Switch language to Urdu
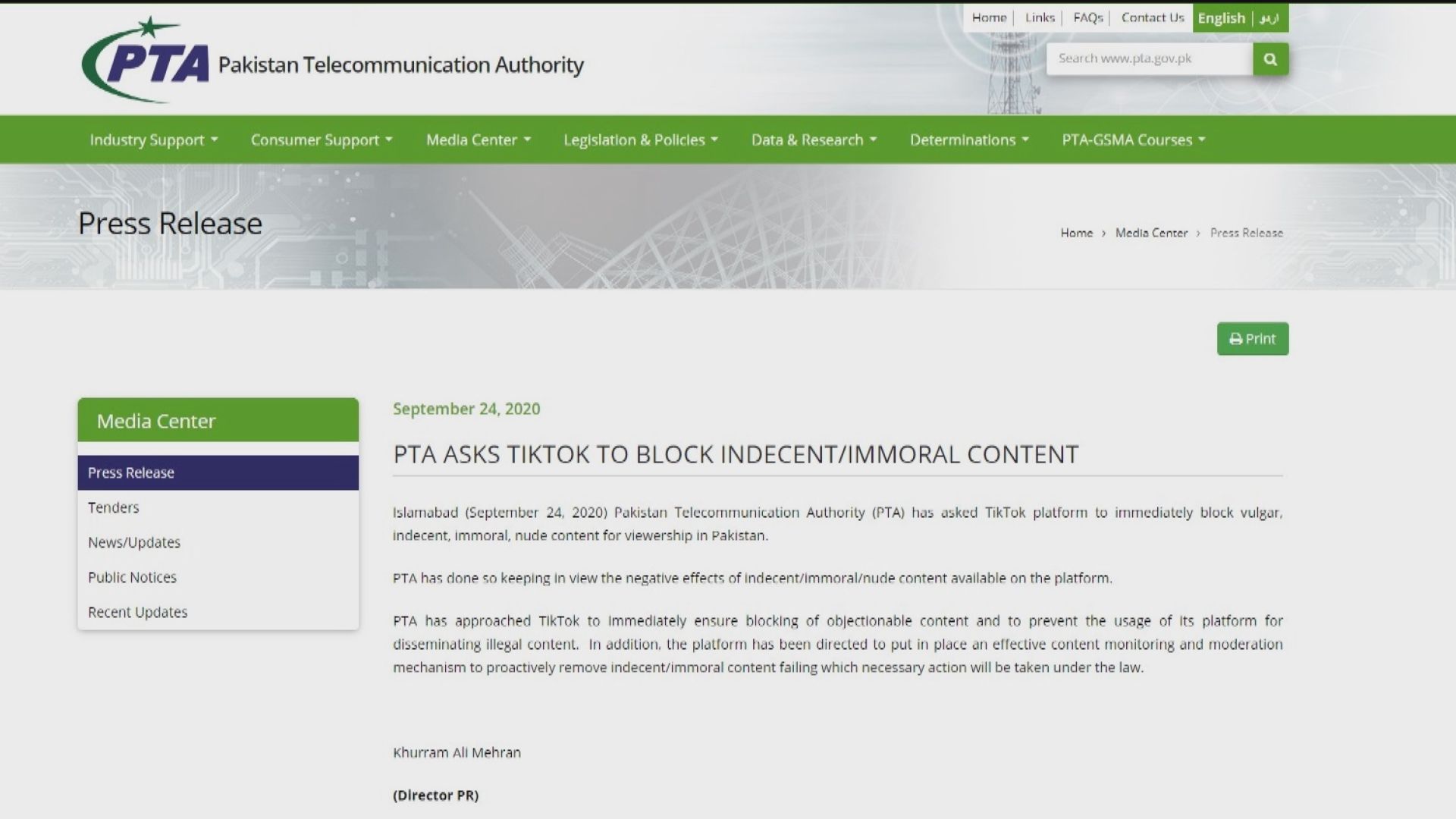Image resolution: width=1456 pixels, height=819 pixels. 1269,18
